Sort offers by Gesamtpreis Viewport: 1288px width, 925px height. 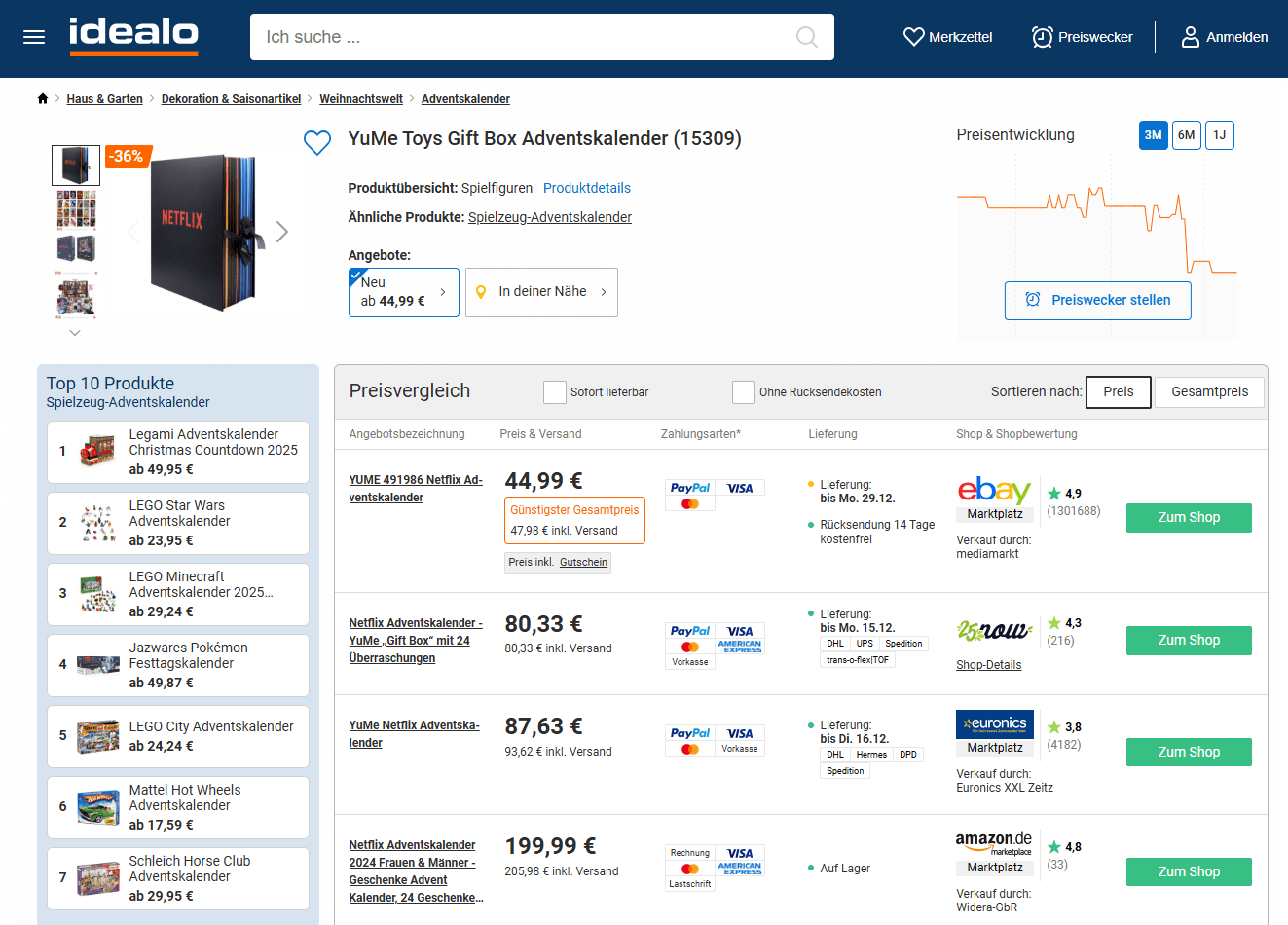coord(1209,391)
